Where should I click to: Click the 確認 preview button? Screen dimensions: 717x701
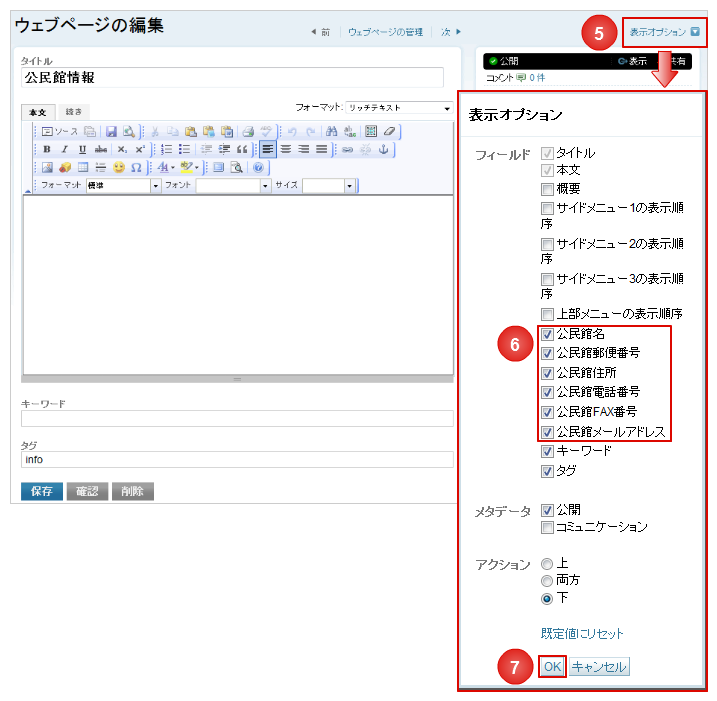point(87,492)
